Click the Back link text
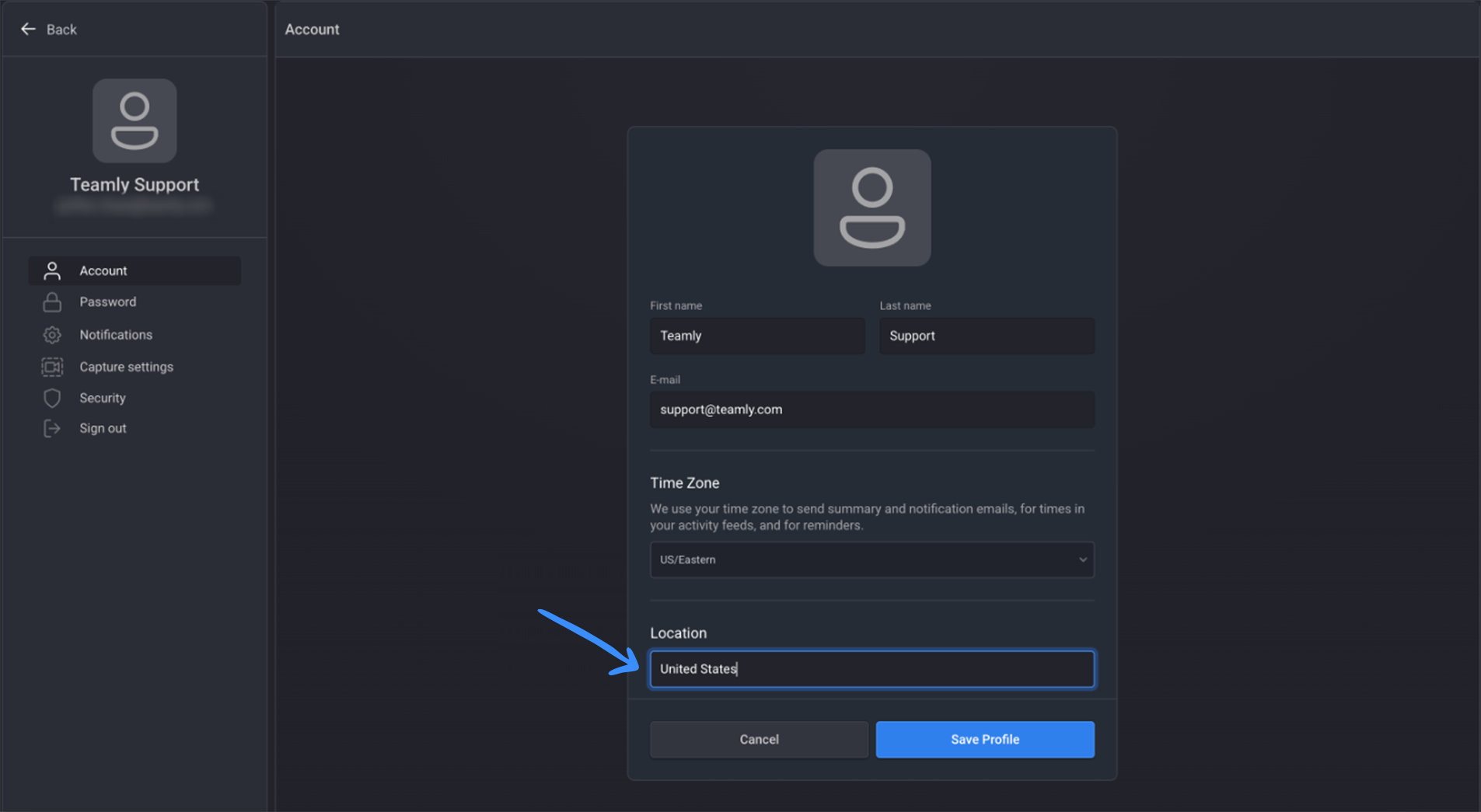The image size is (1481, 812). point(61,30)
